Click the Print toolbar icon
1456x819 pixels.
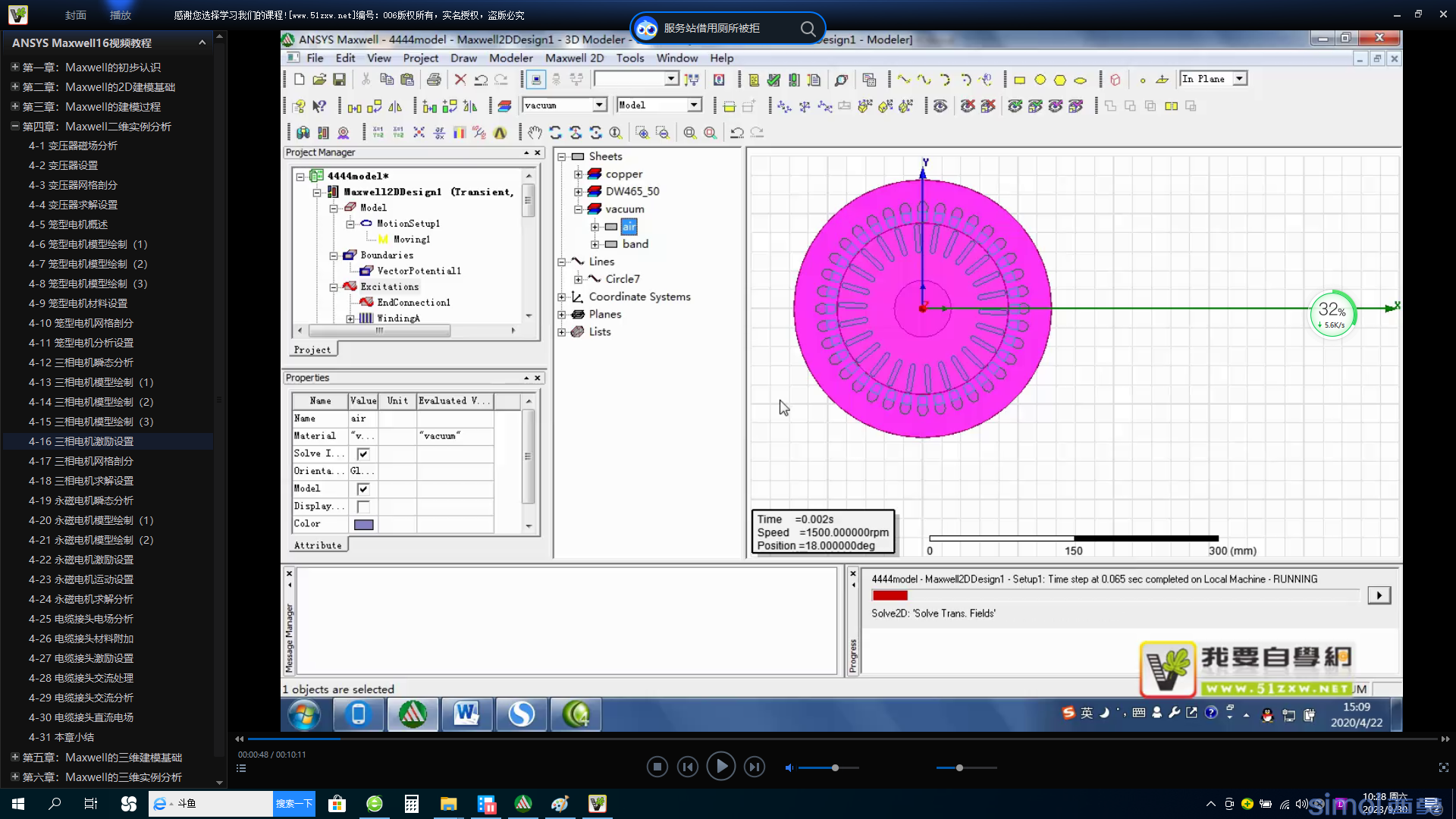(x=434, y=80)
